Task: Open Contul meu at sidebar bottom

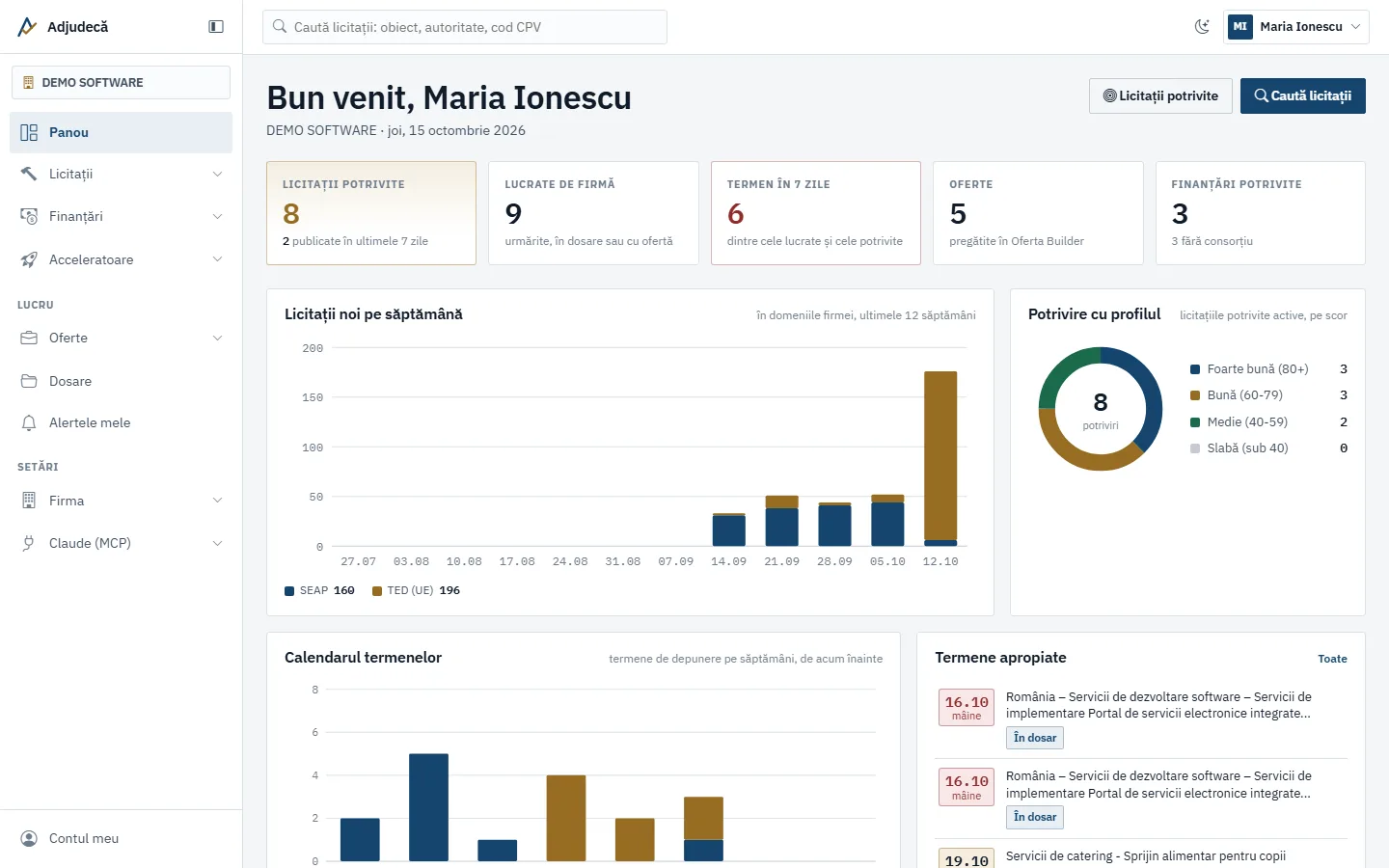Action: (x=121, y=838)
